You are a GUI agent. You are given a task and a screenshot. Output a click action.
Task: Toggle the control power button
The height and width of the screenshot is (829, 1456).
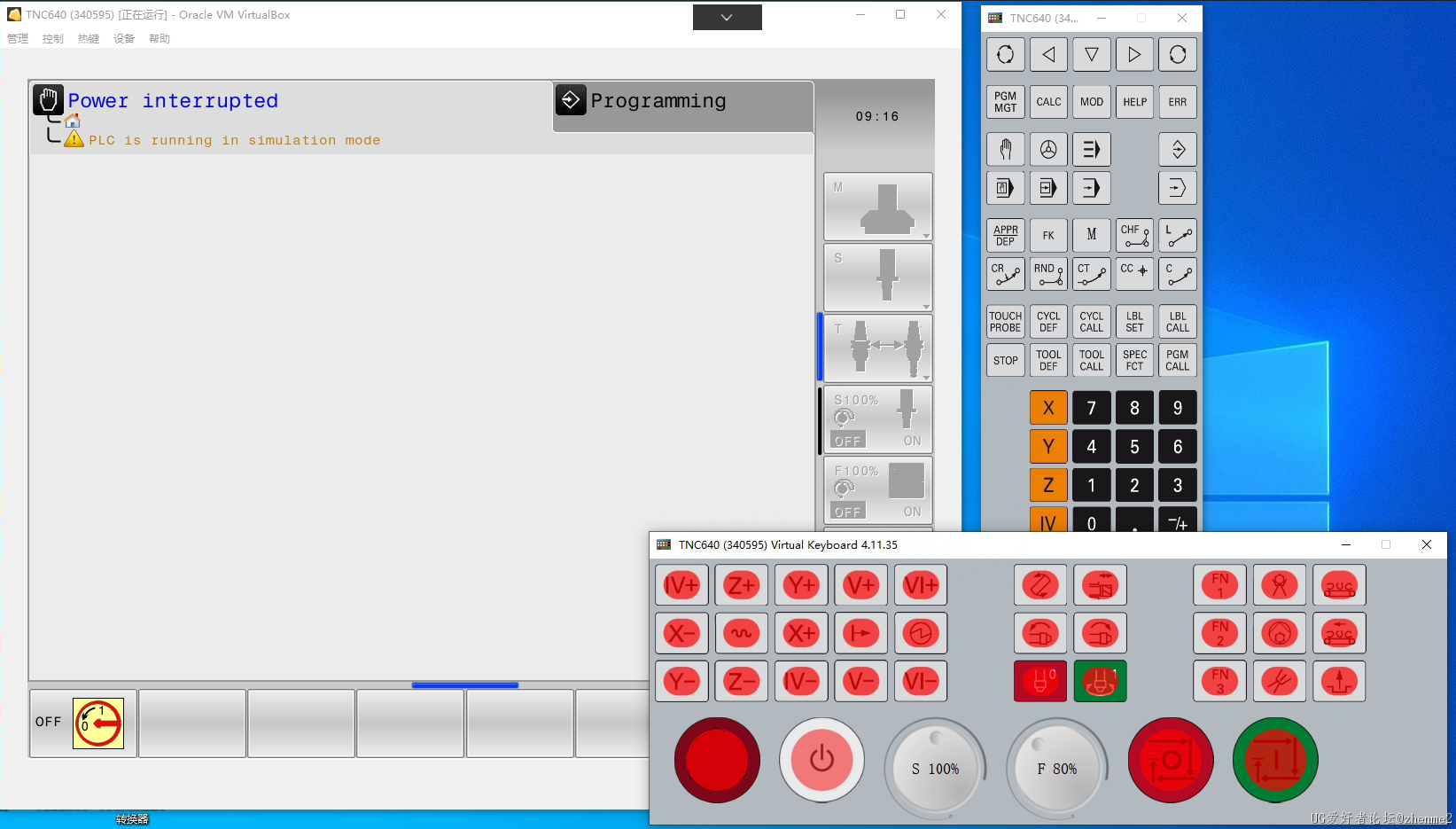(821, 760)
